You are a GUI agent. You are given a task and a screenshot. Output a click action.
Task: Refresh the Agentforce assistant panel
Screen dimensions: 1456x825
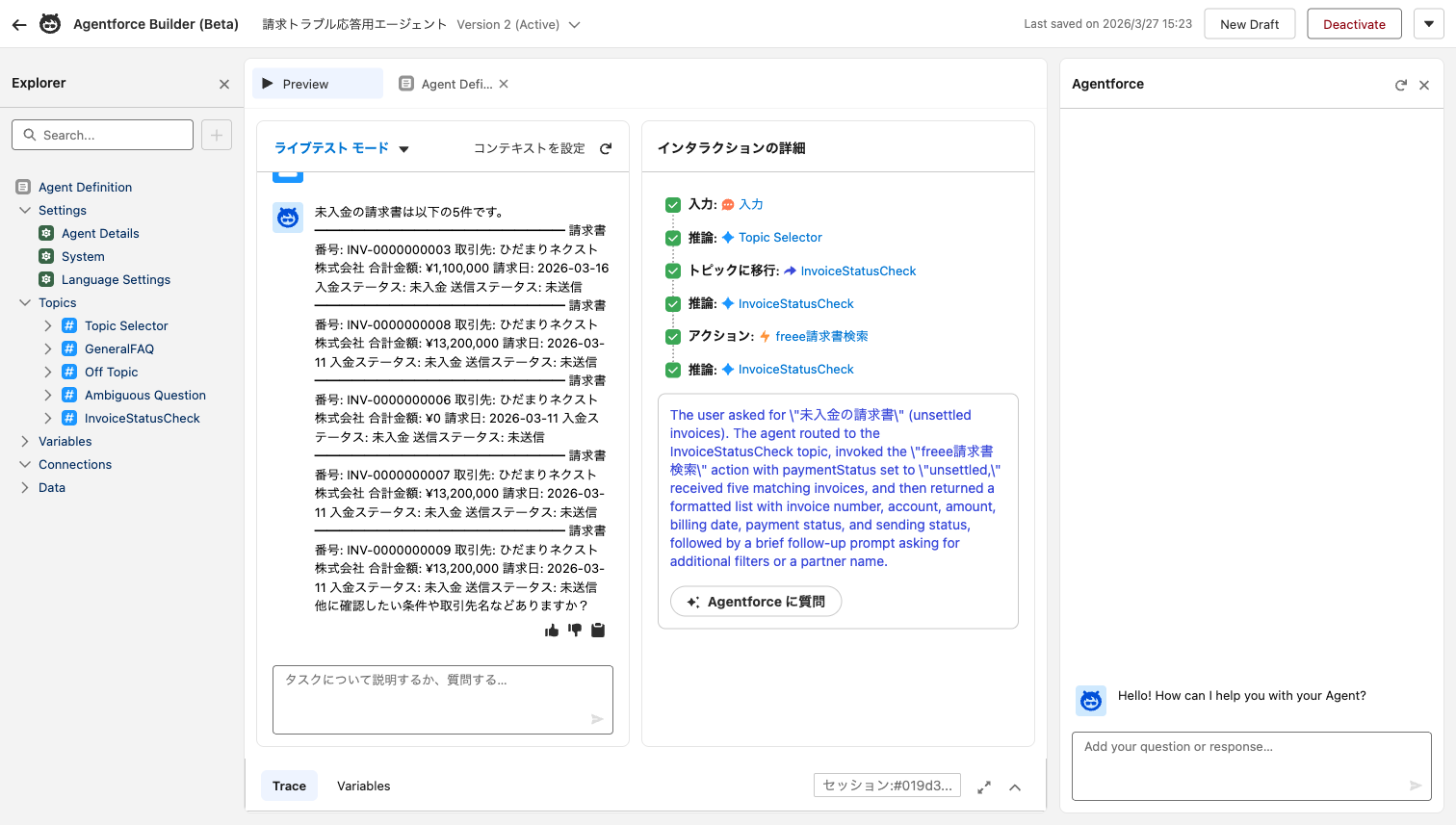[x=1401, y=85]
